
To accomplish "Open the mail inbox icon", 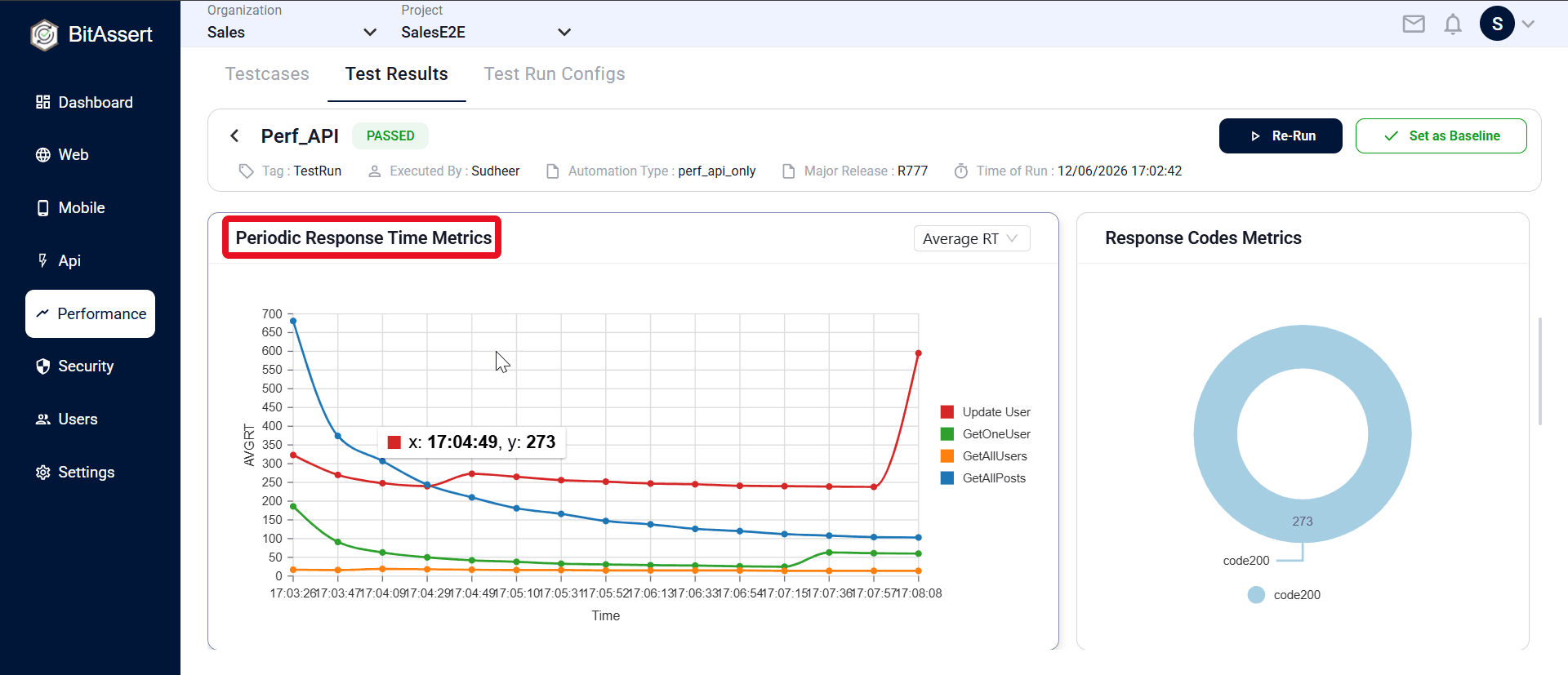I will point(1414,24).
